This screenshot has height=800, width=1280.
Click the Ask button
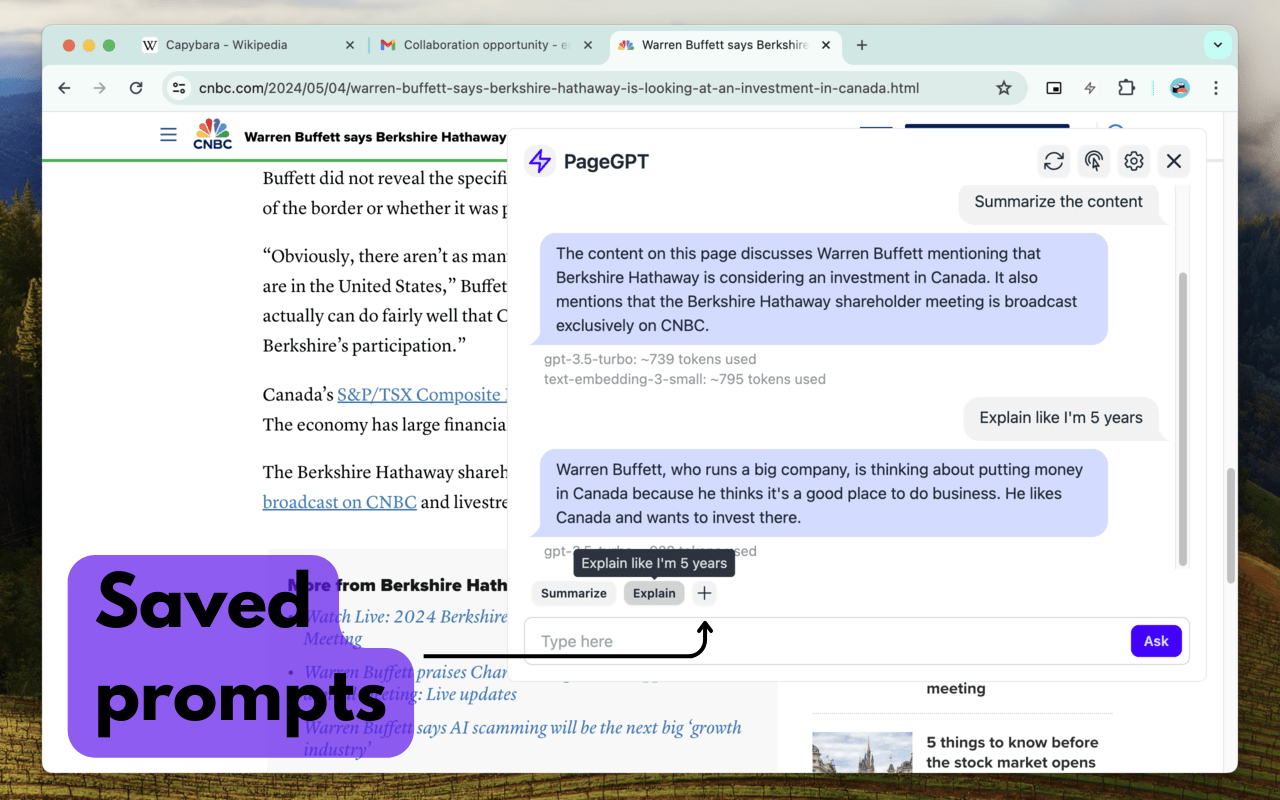pyautogui.click(x=1156, y=641)
